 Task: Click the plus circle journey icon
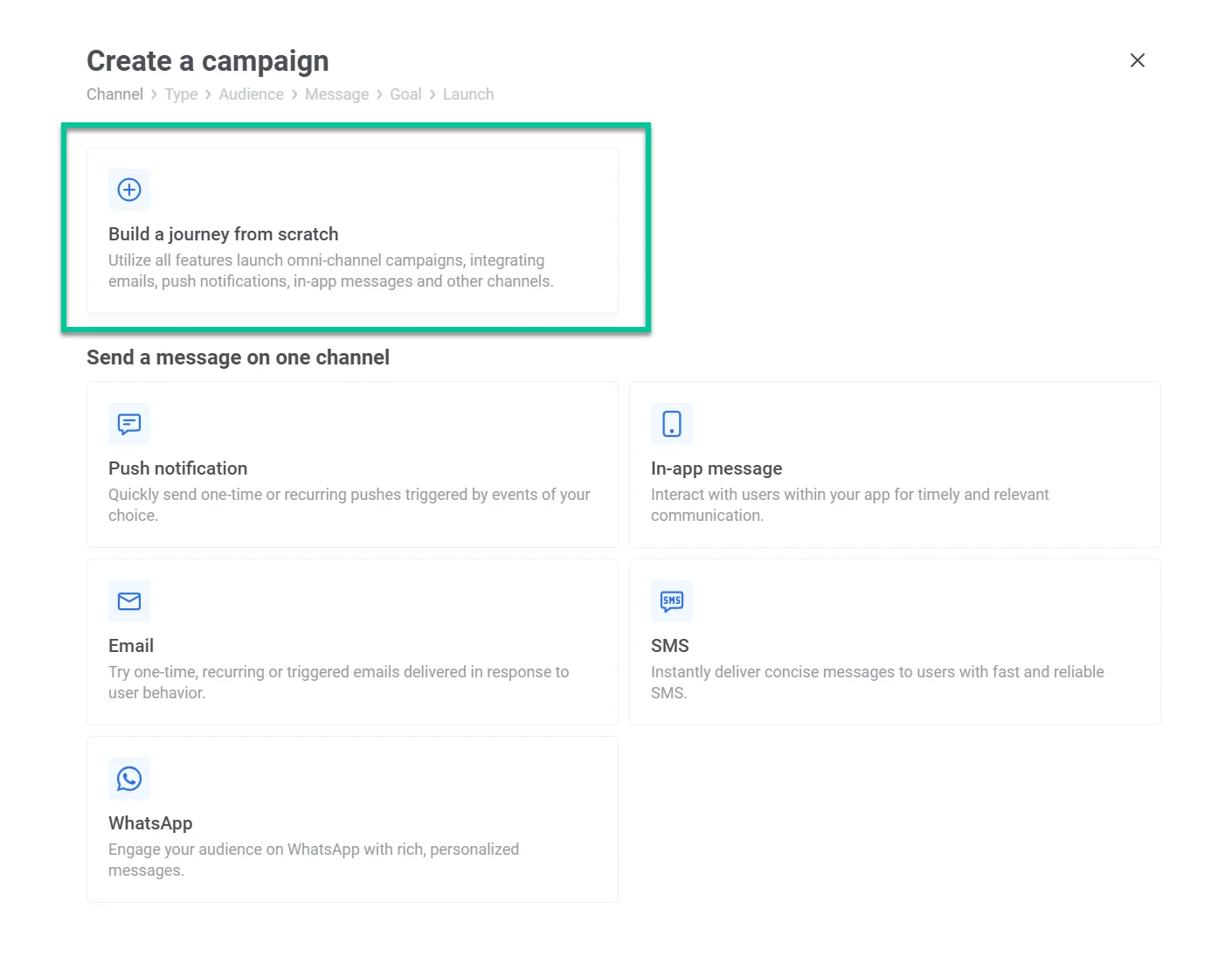point(129,190)
